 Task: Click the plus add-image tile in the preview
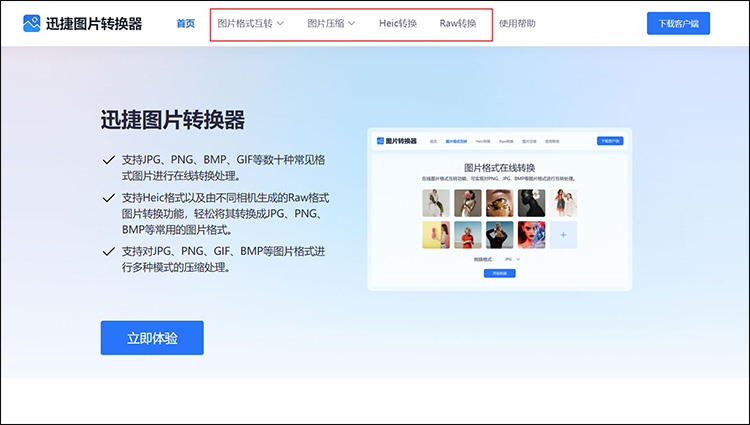coord(563,235)
